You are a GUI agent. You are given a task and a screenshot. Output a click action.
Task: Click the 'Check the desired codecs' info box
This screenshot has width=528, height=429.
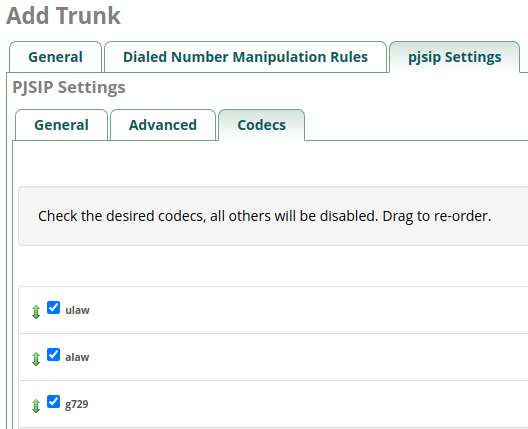(273, 216)
